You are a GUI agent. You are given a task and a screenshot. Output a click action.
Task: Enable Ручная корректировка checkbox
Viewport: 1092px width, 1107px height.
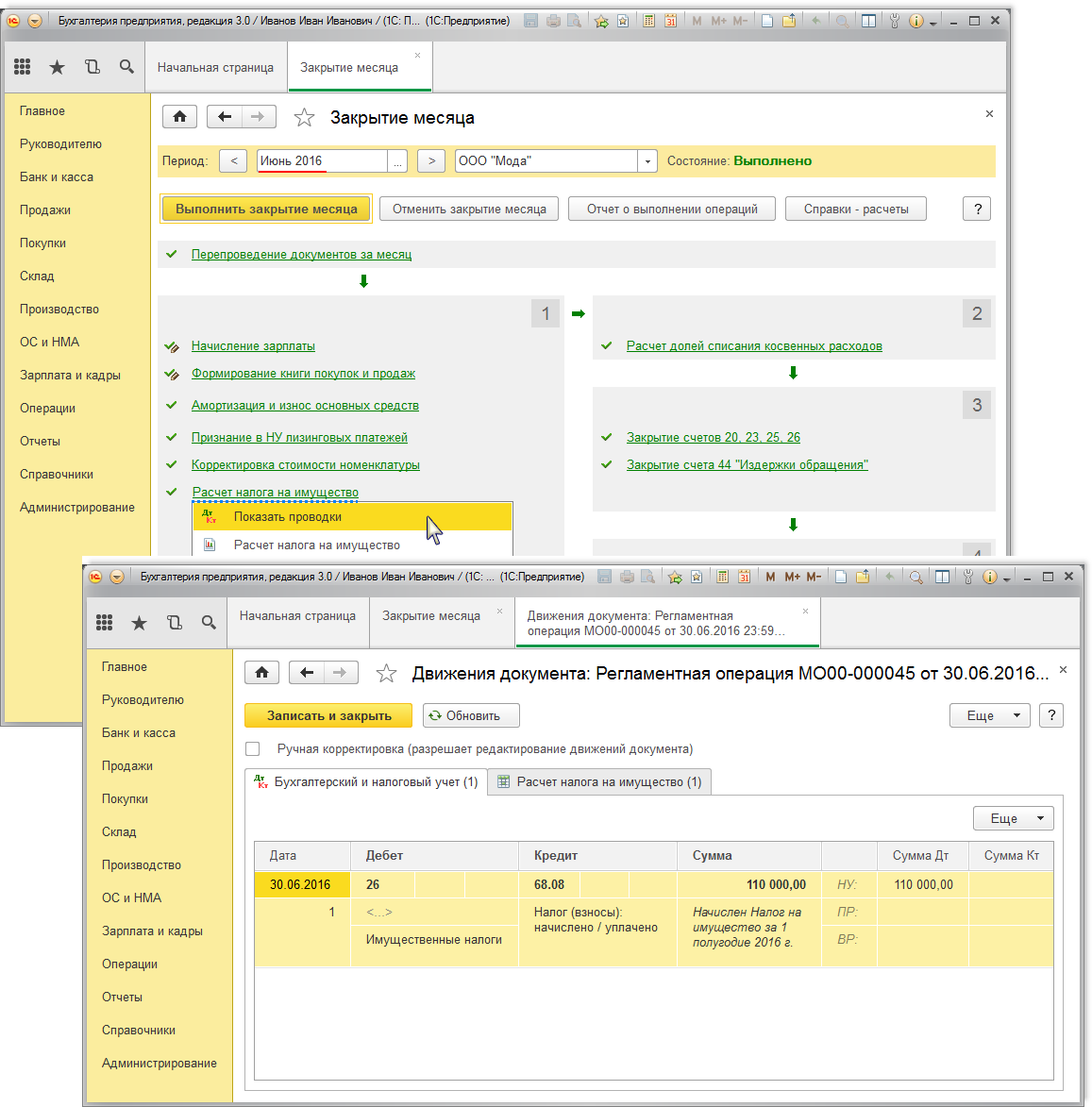(252, 748)
